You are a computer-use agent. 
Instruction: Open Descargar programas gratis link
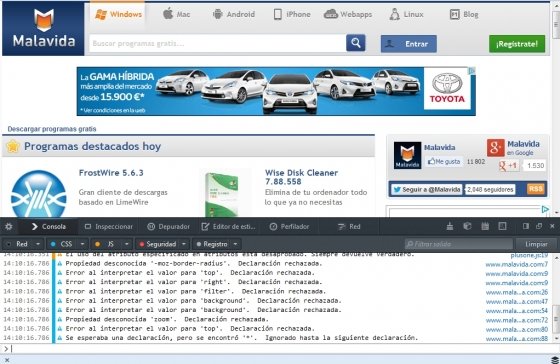[x=52, y=129]
